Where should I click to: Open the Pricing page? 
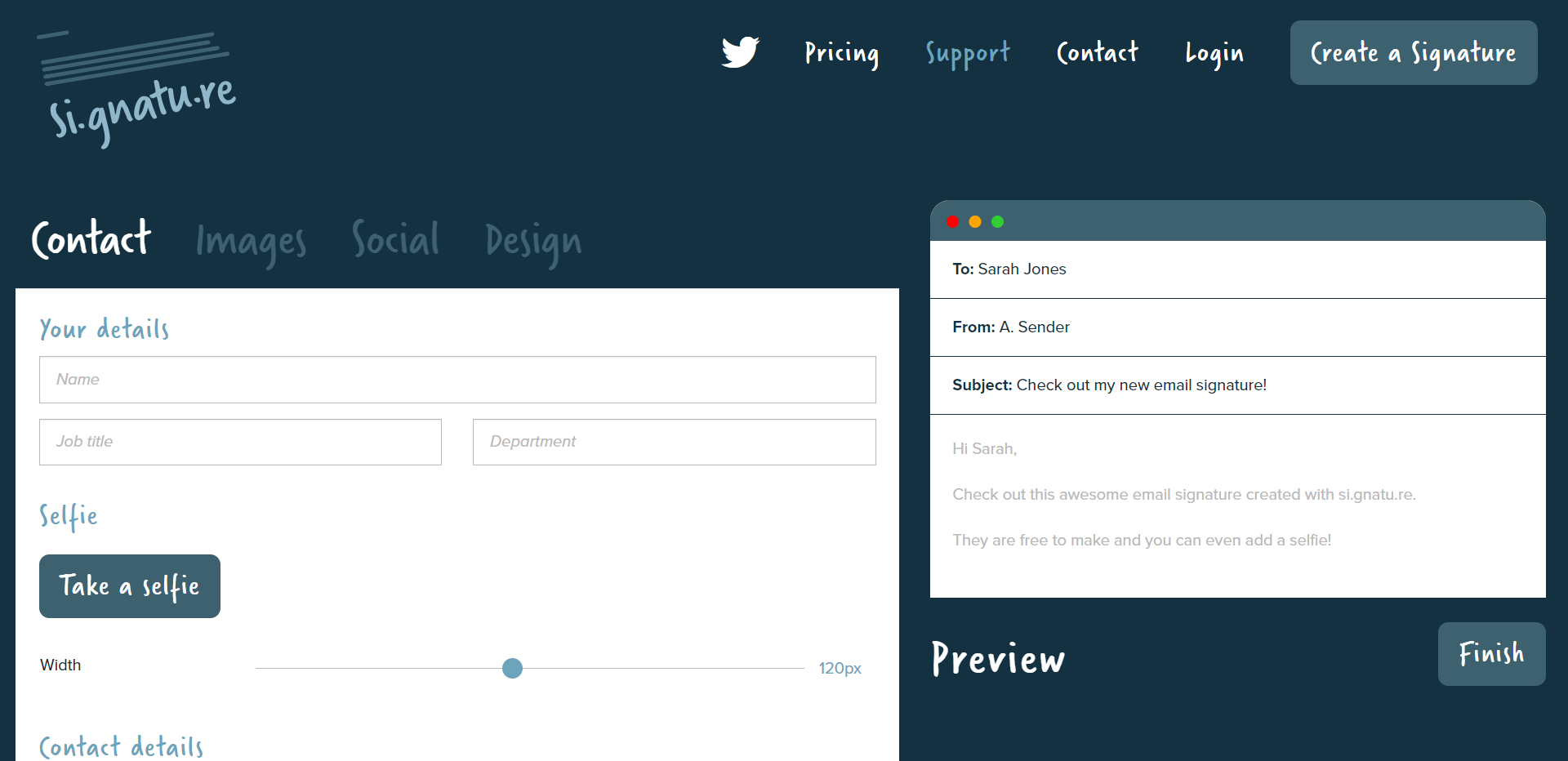841,53
